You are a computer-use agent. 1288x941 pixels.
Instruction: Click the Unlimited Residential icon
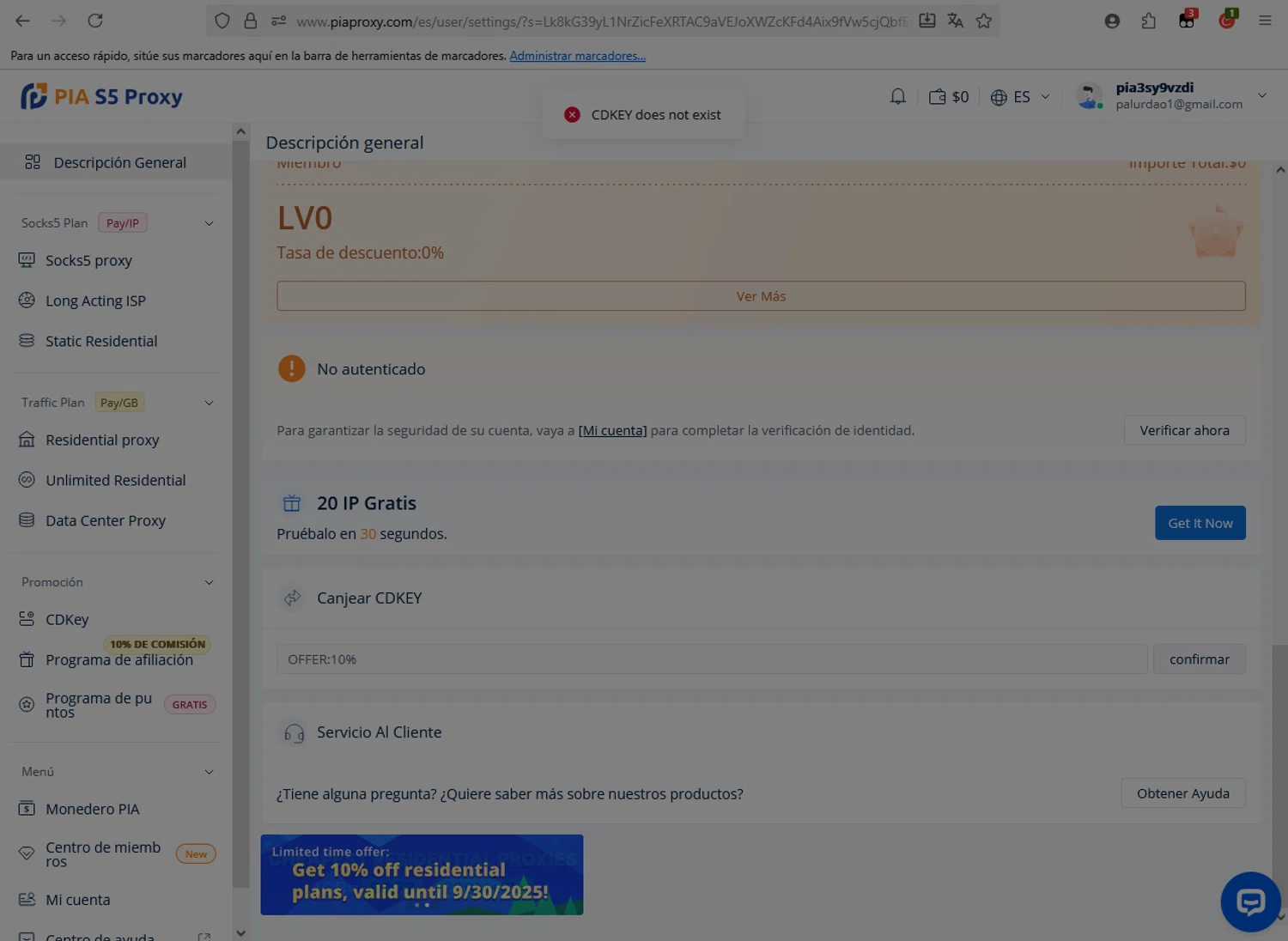[27, 480]
